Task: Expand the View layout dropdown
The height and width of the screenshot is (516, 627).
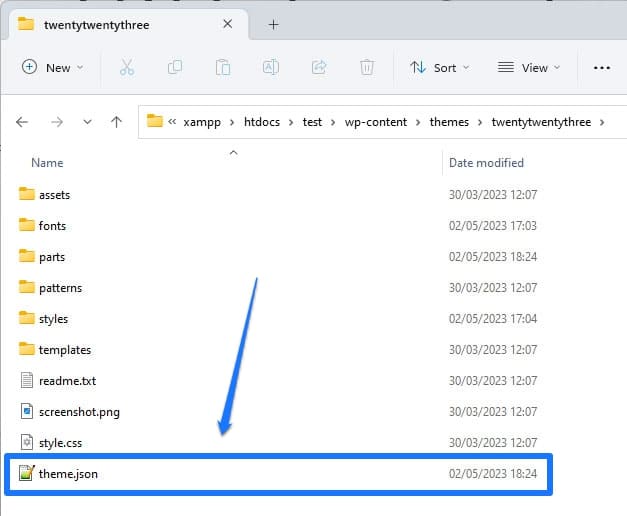Action: click(529, 67)
